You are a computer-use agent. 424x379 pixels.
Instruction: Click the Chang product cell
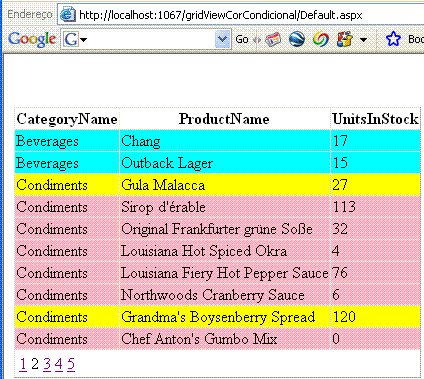tap(225, 141)
